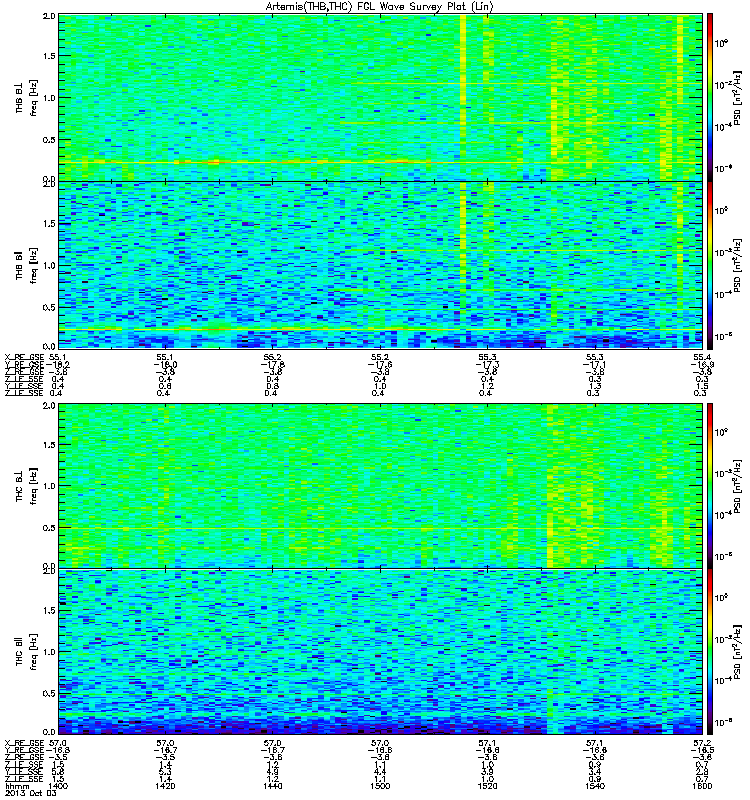
Task: Click the 1500 time tick label
Action: [380, 786]
